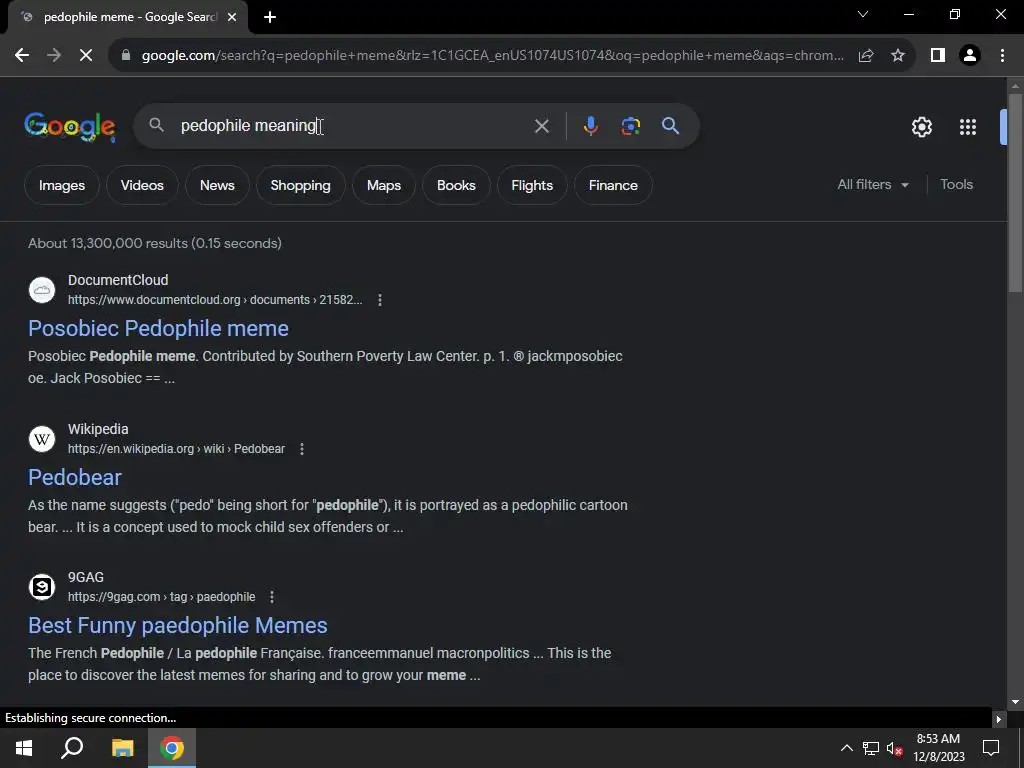Share this page via the share icon
The height and width of the screenshot is (768, 1024).
[x=866, y=56]
